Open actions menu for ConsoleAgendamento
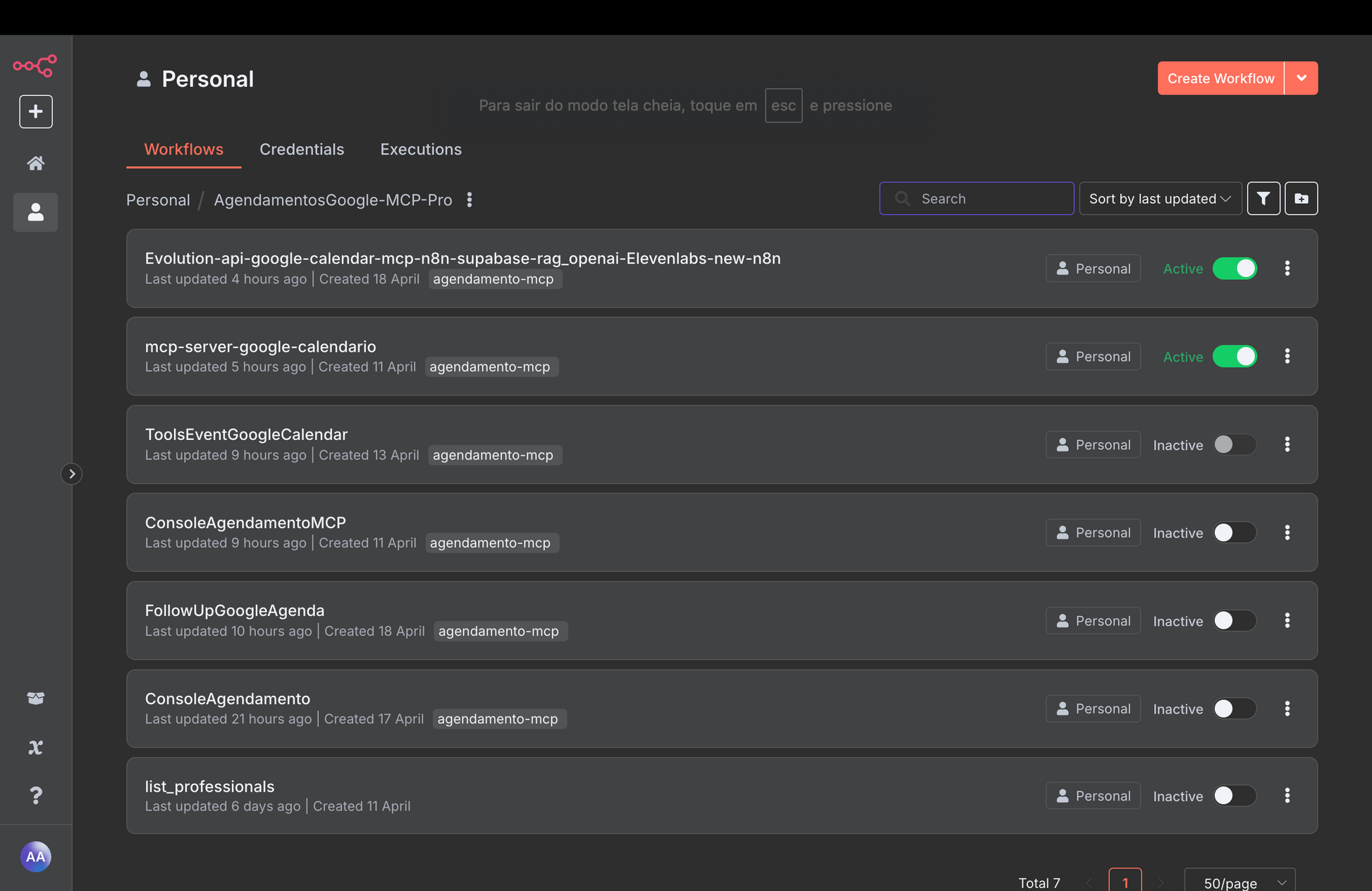This screenshot has width=1372, height=891. (1287, 708)
